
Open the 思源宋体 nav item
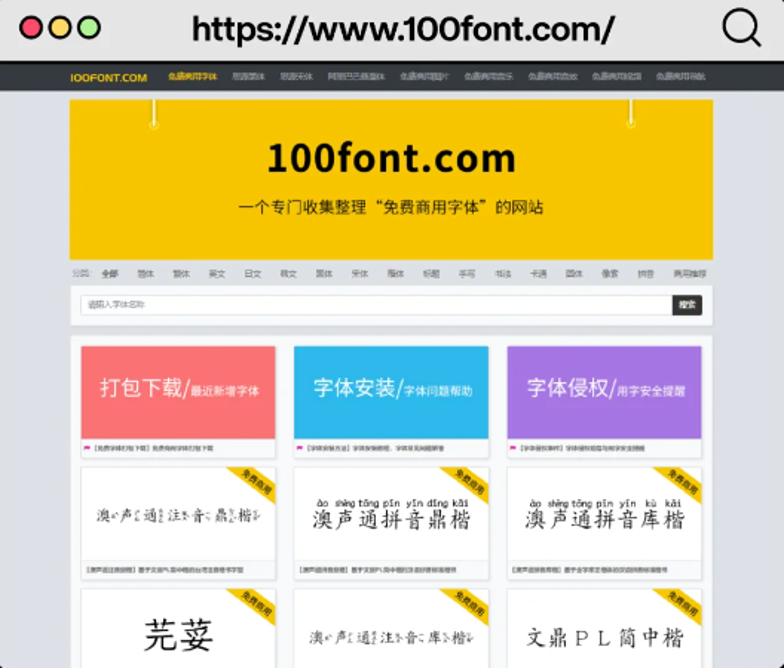click(296, 76)
